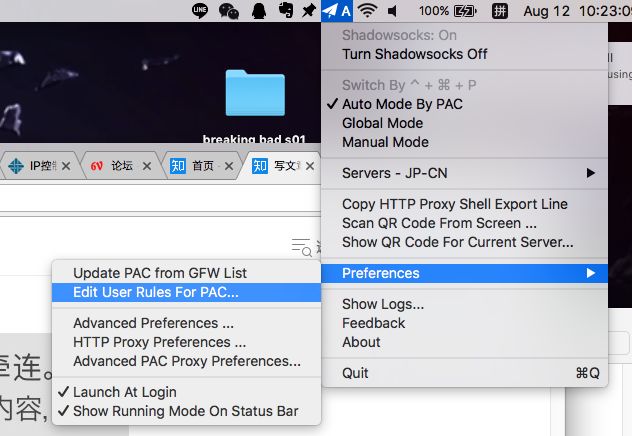The width and height of the screenshot is (632, 436).
Task: Choose Scan QR Code From Screen
Action: click(464, 223)
